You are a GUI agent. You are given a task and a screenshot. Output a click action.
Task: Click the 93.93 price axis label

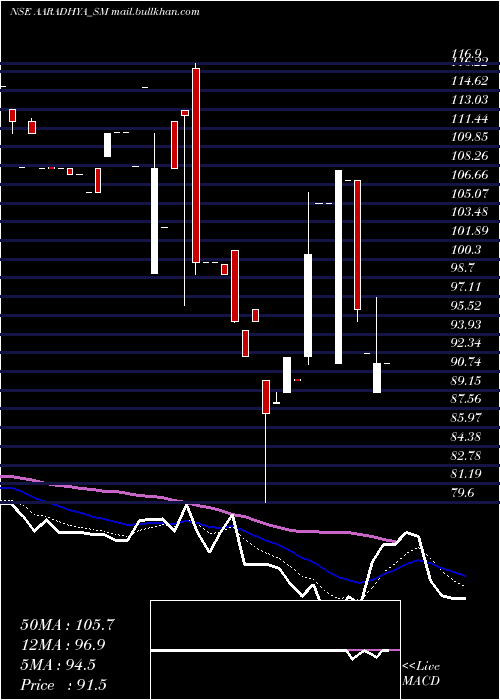point(466,324)
